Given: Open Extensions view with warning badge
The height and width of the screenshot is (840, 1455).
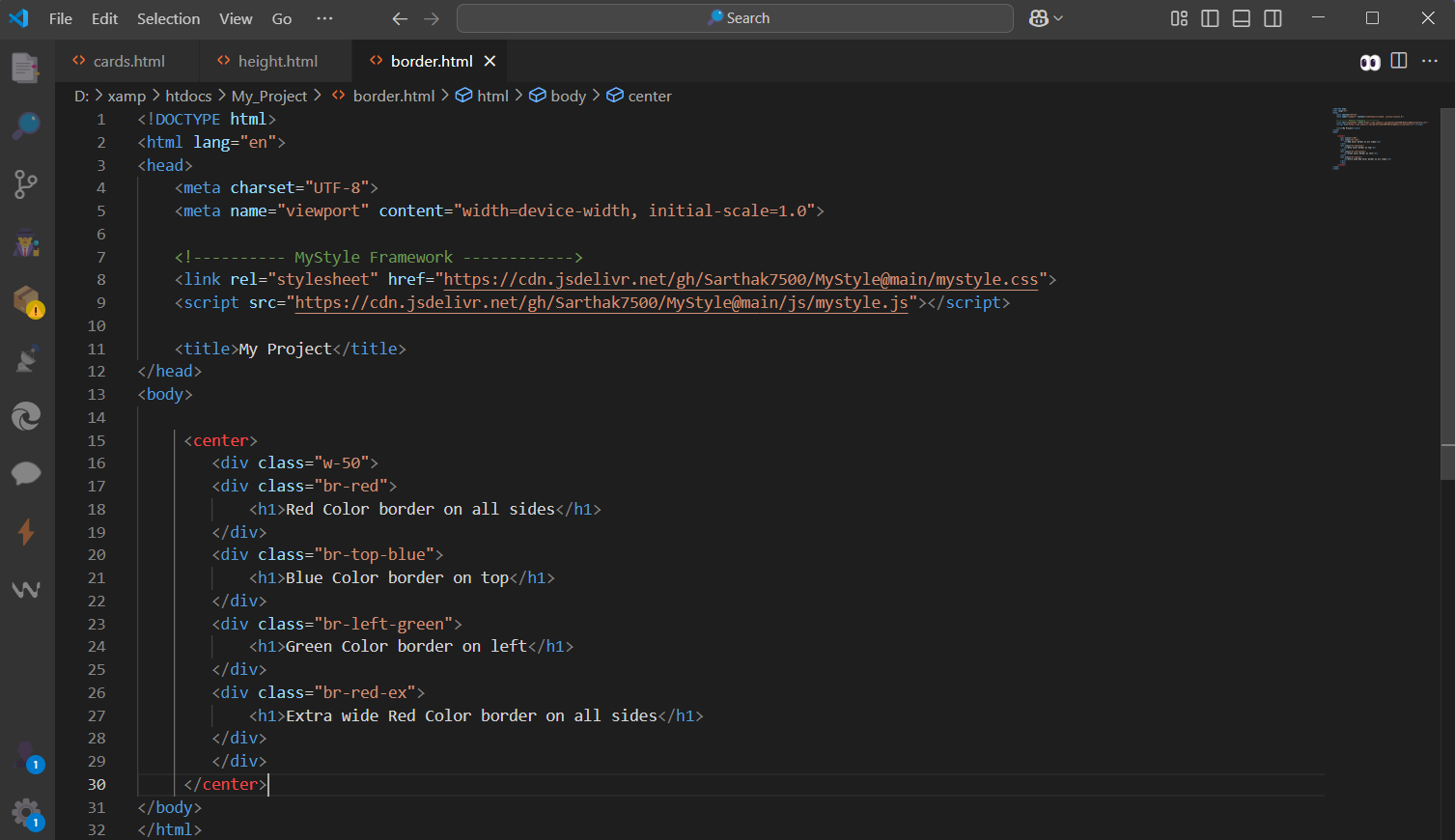Looking at the screenshot, I should (28, 302).
